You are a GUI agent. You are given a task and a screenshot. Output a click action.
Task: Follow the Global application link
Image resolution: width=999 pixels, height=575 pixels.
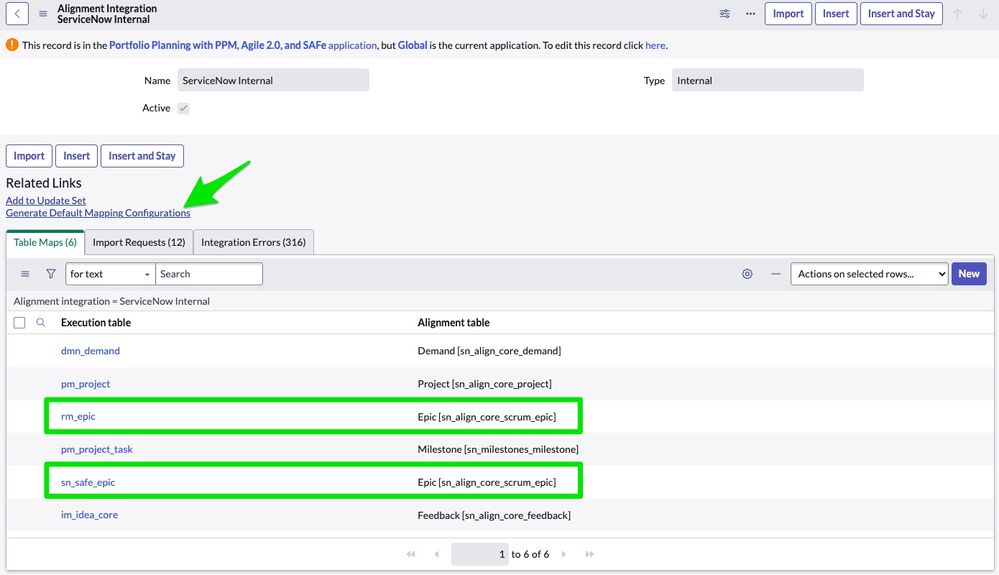pos(412,45)
